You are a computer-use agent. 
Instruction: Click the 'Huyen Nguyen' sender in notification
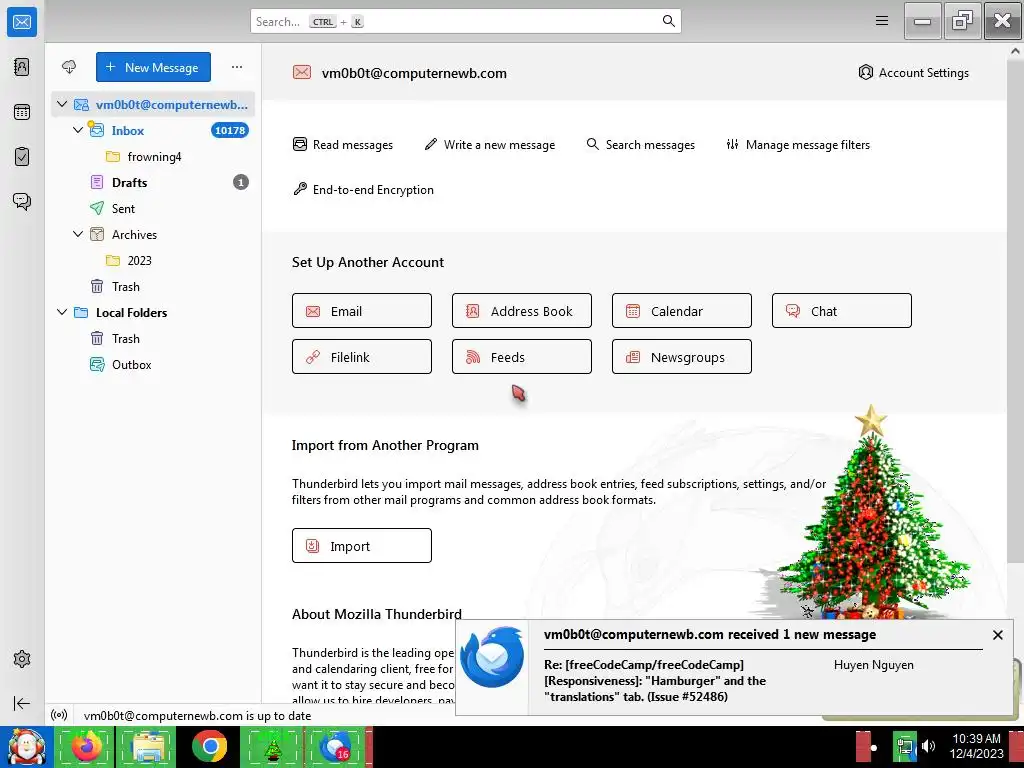pyautogui.click(x=874, y=665)
